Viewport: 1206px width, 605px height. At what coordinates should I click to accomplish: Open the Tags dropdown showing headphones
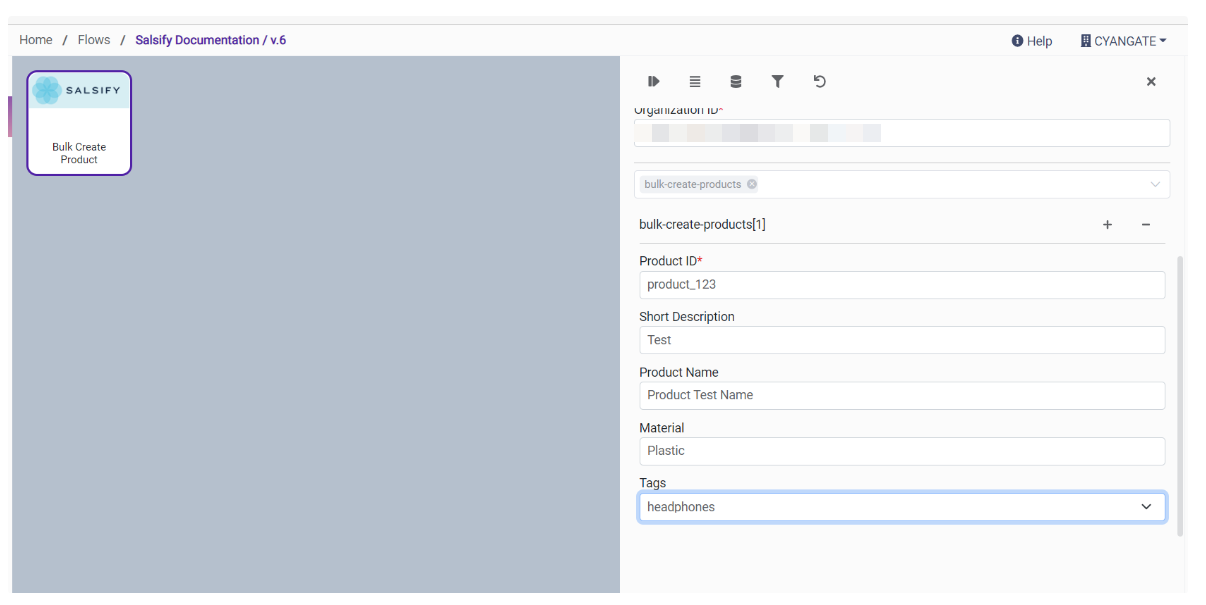tap(901, 507)
